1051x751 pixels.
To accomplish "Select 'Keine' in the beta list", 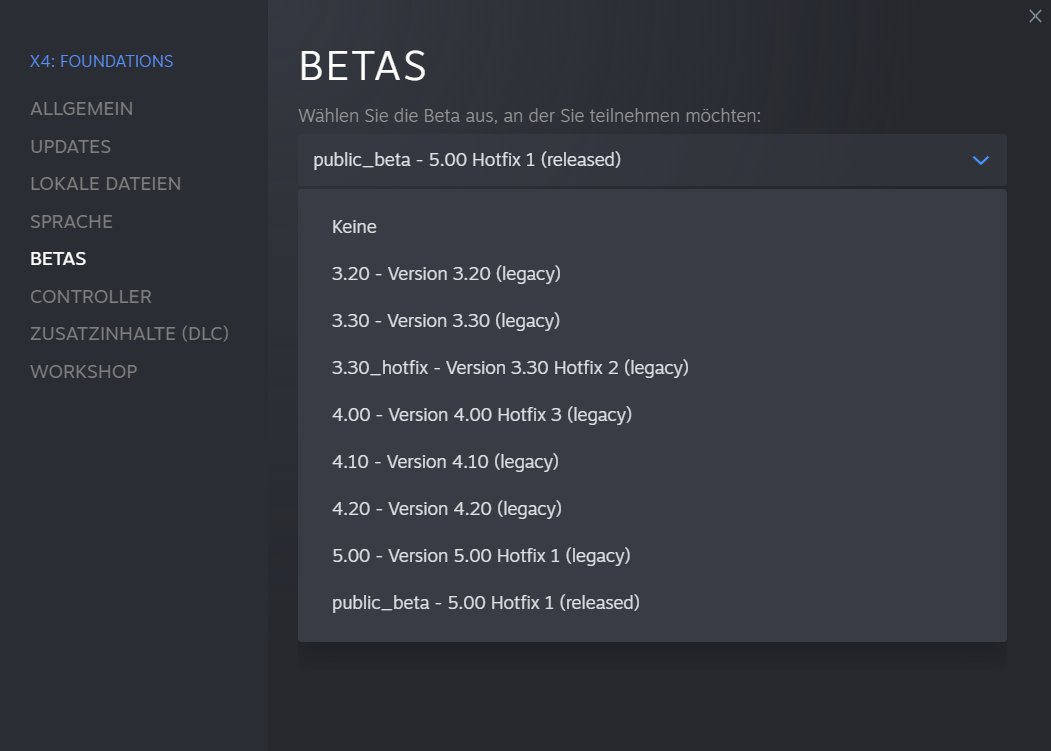I will (652, 227).
